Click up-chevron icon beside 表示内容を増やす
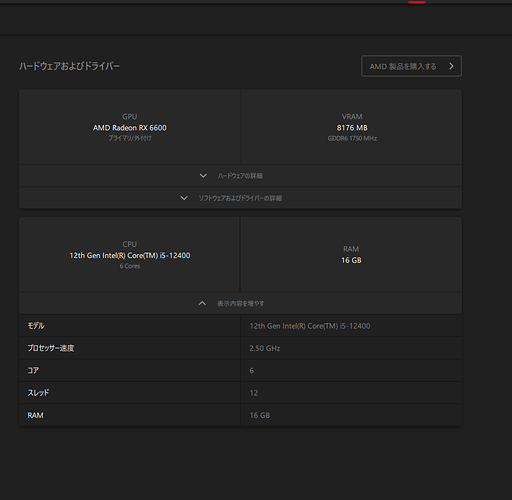 tap(202, 303)
